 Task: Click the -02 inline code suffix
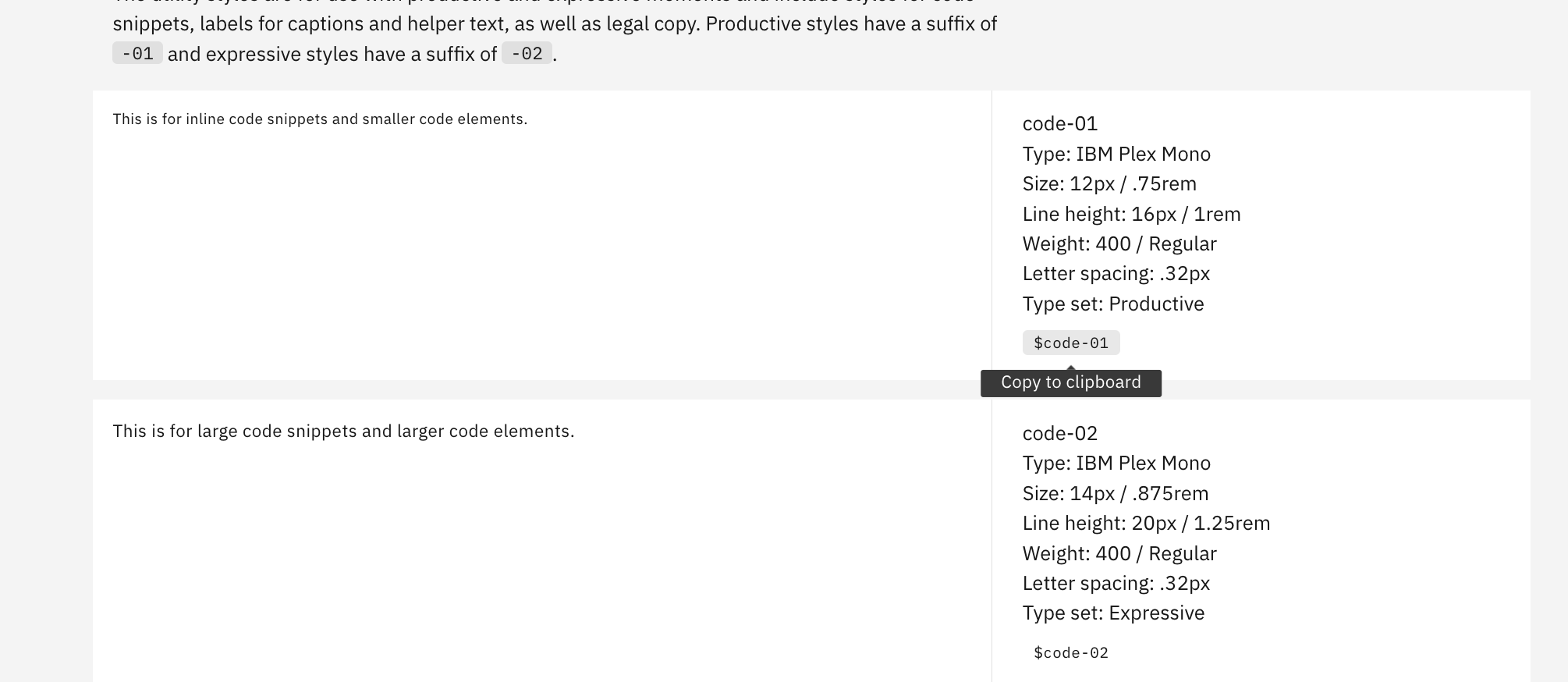coord(527,54)
